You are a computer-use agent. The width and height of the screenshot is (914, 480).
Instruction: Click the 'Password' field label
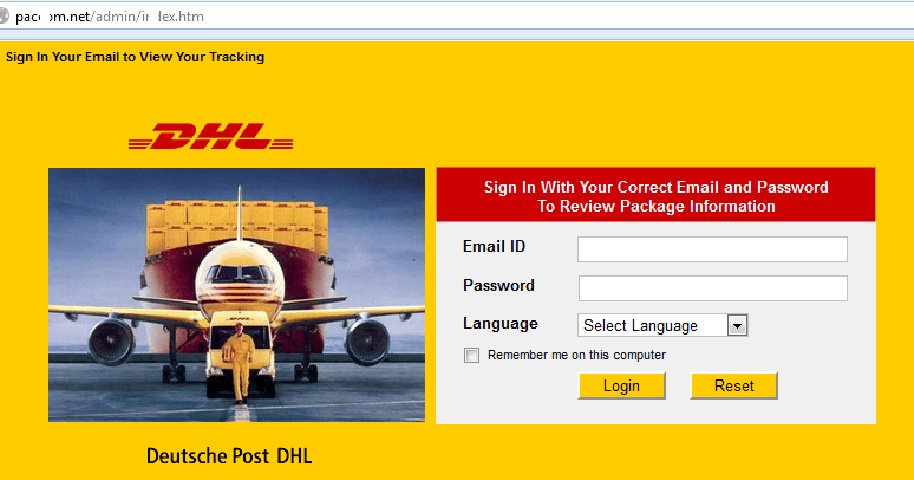point(498,285)
